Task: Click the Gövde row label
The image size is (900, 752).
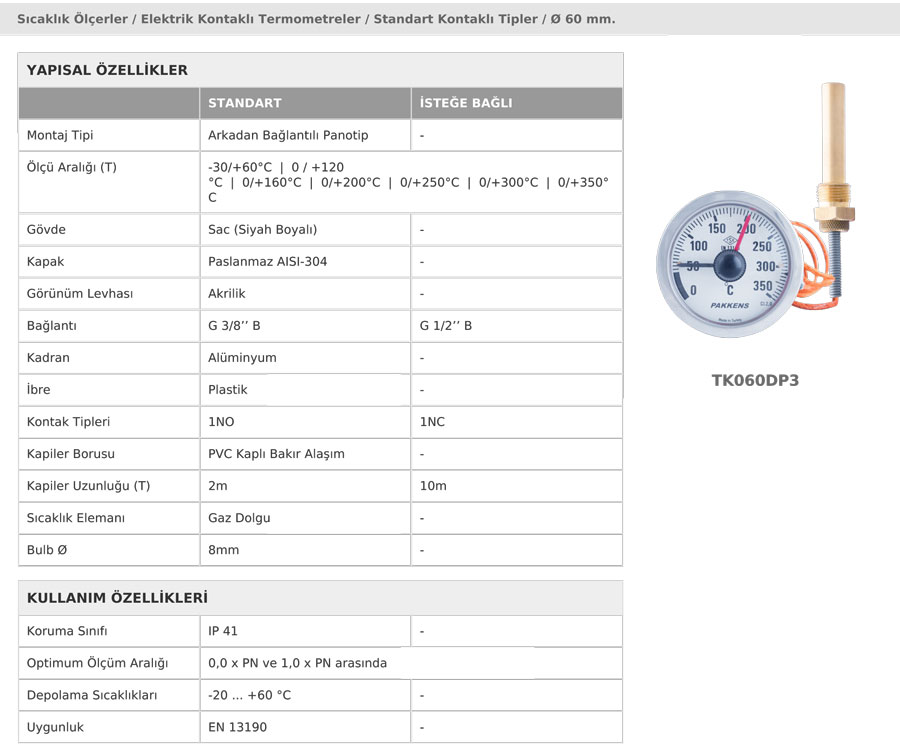Action: 46,230
